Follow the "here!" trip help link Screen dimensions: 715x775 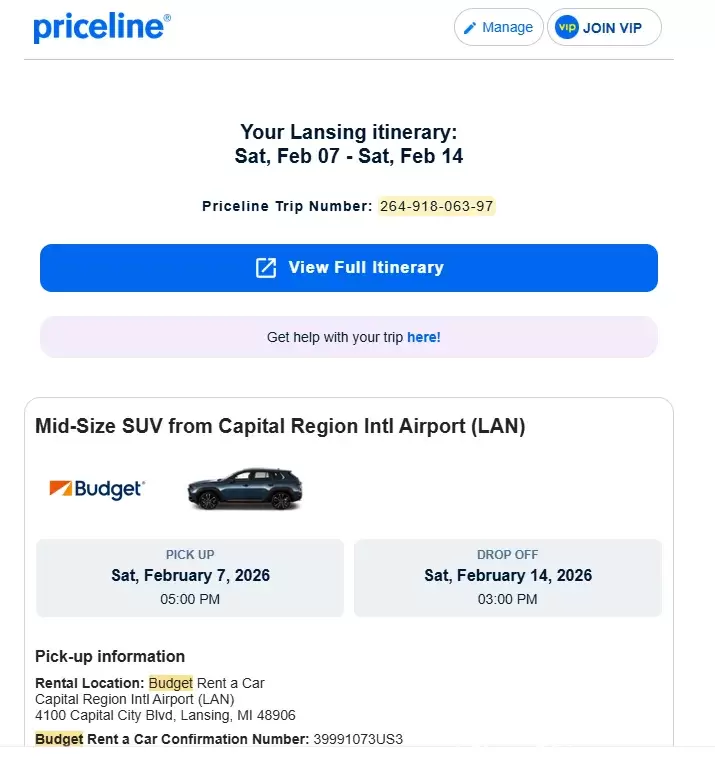[x=424, y=337]
